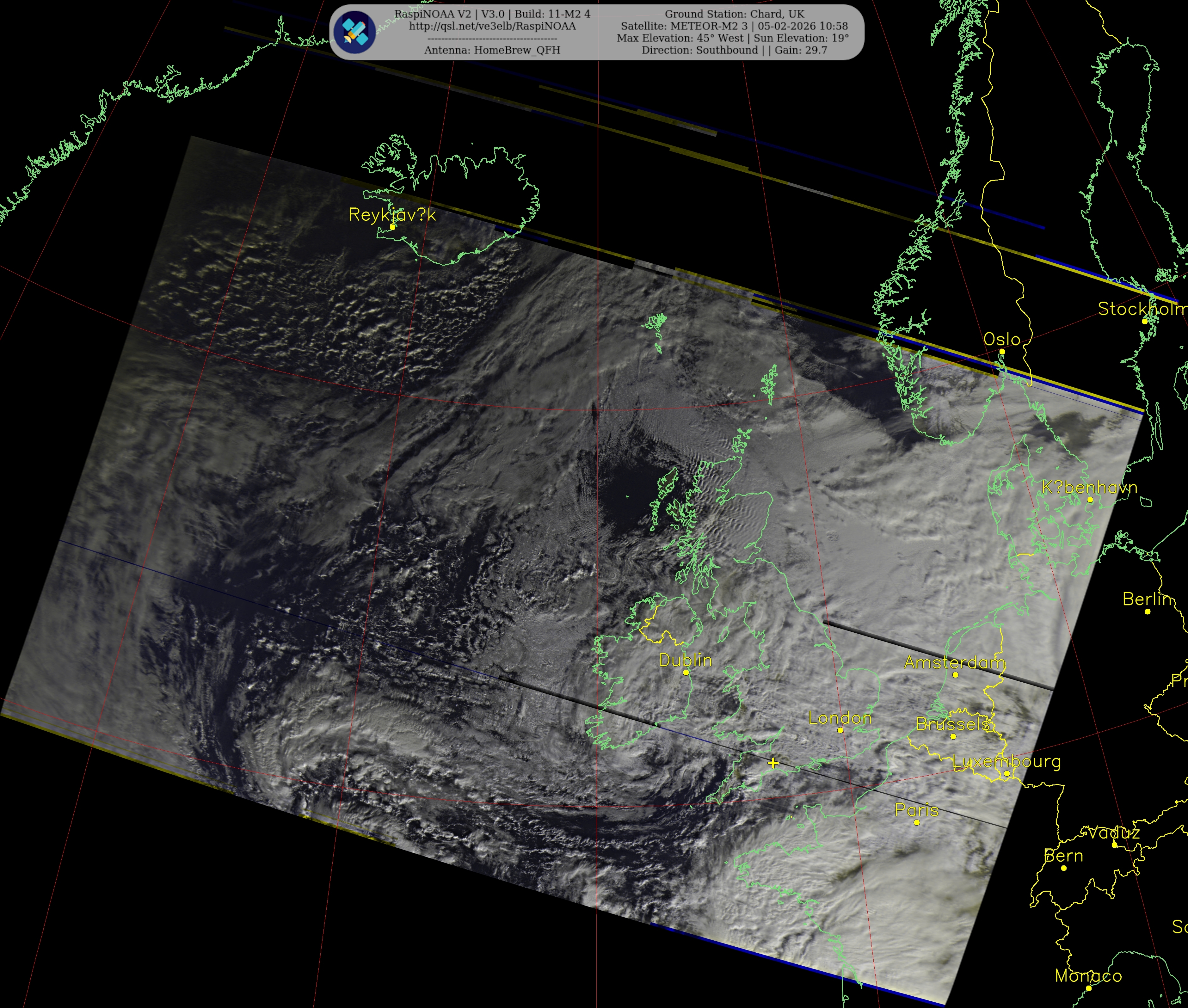Click the RaspiNOAA satellite logo icon

(355, 31)
